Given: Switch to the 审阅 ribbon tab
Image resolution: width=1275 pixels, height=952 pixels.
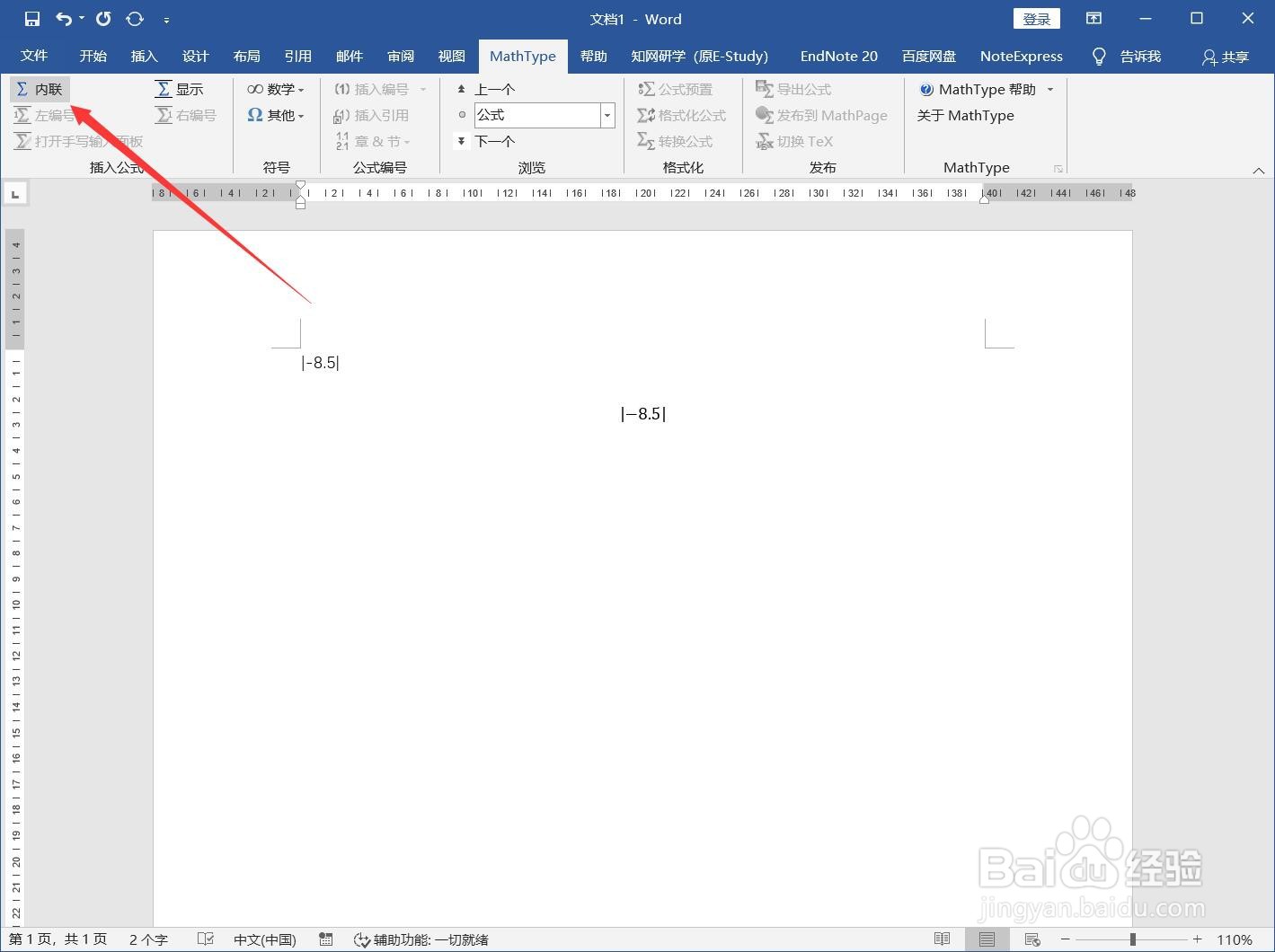Looking at the screenshot, I should (400, 56).
